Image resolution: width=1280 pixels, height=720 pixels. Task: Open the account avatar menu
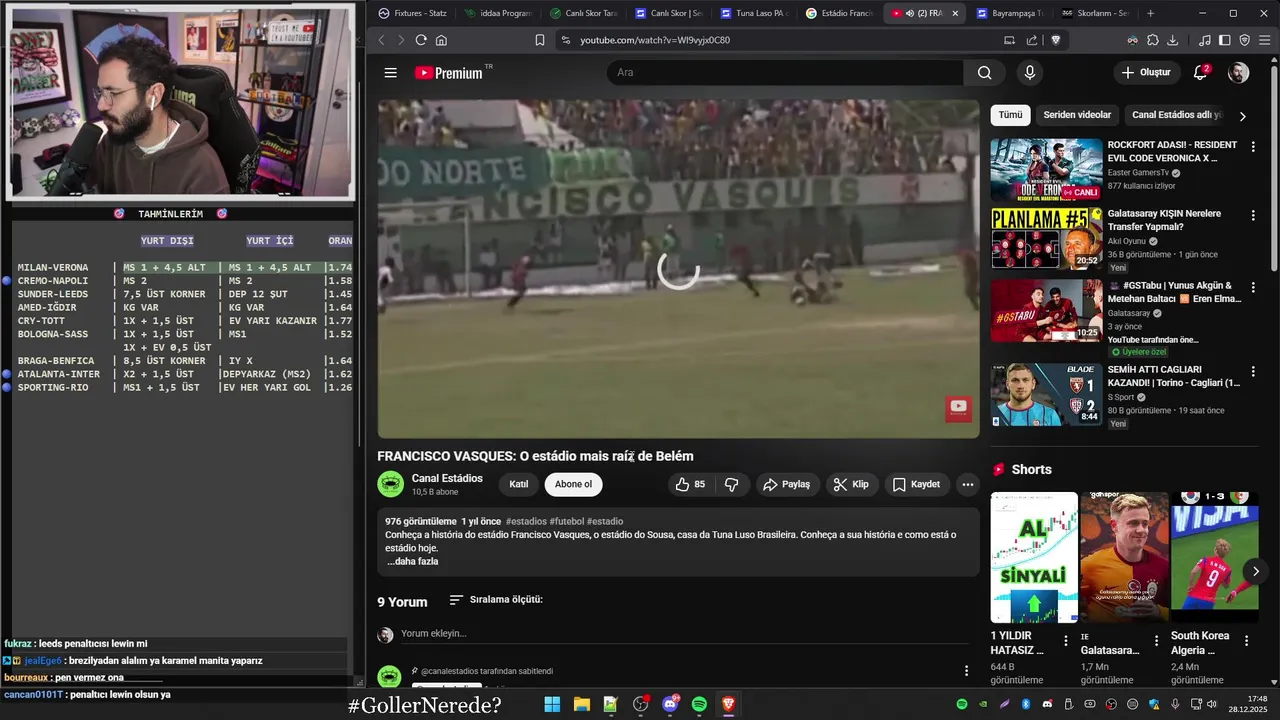[x=1238, y=73]
